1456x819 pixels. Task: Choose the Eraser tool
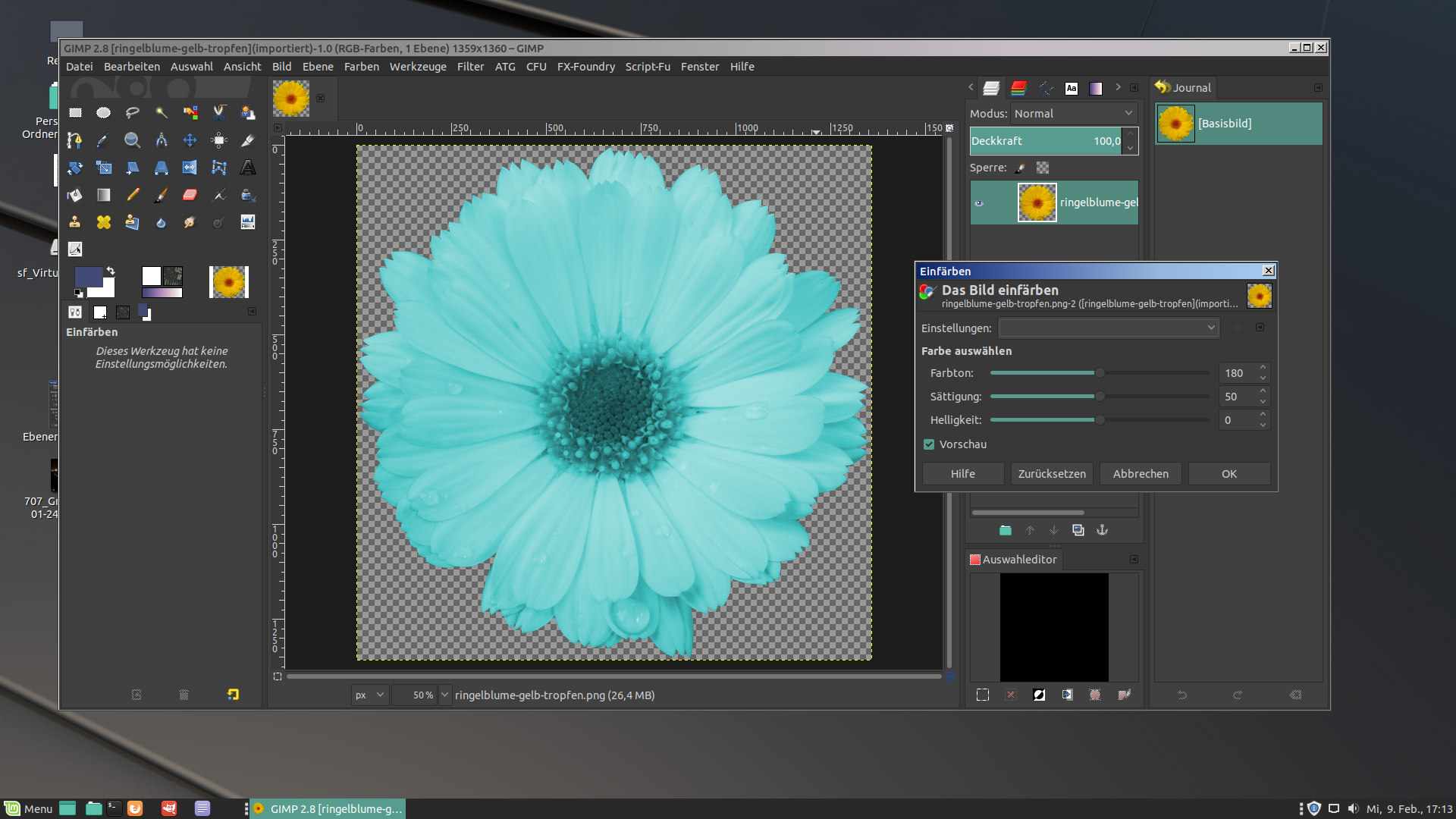(x=190, y=195)
